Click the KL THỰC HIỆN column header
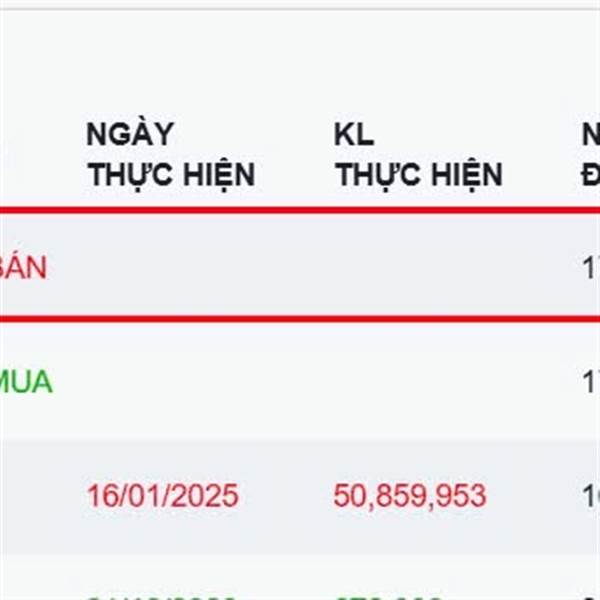Screen dimensions: 600x600 [x=418, y=154]
